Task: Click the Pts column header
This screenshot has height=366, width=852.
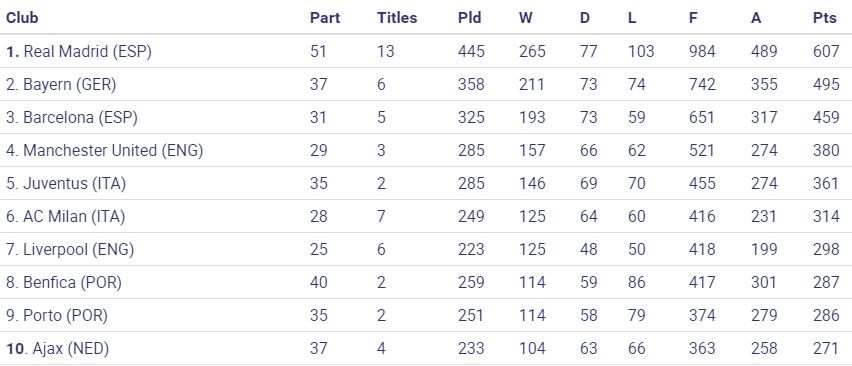Action: pyautogui.click(x=825, y=18)
